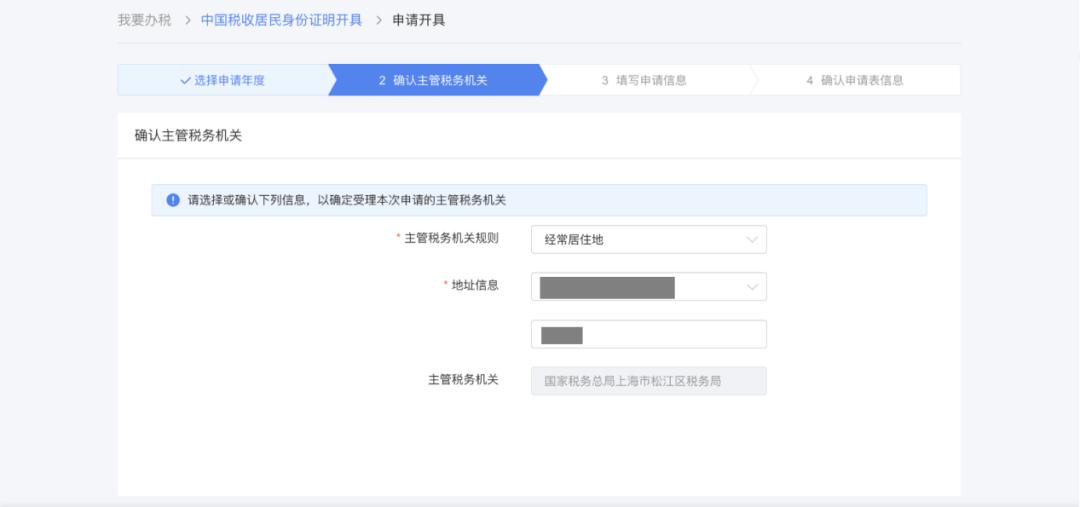Click the 主管税务机关规则 field label
Image resolution: width=1080 pixels, height=507 pixels.
pyautogui.click(x=451, y=239)
